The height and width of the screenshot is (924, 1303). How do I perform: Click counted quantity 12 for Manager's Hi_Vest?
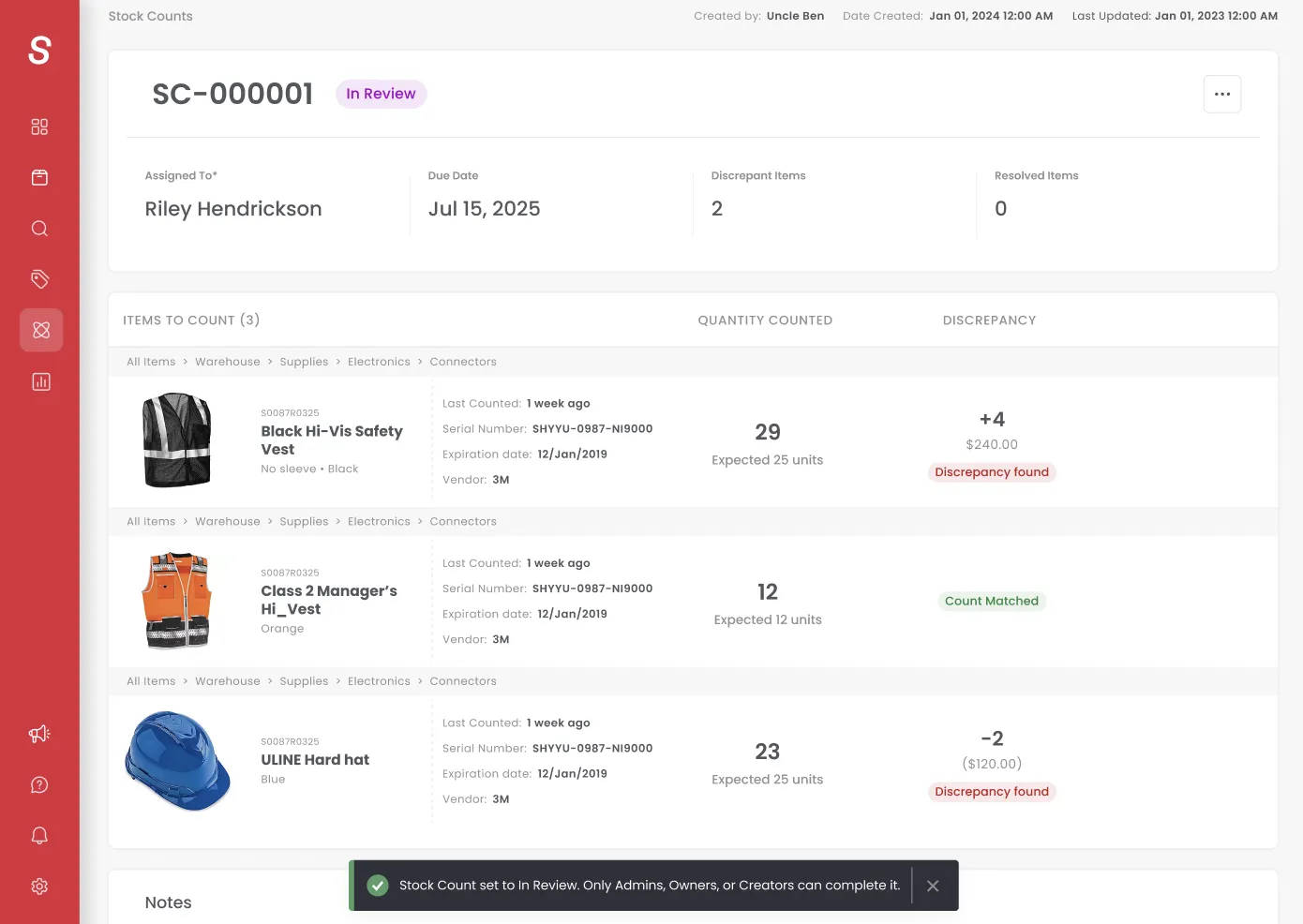point(768,592)
